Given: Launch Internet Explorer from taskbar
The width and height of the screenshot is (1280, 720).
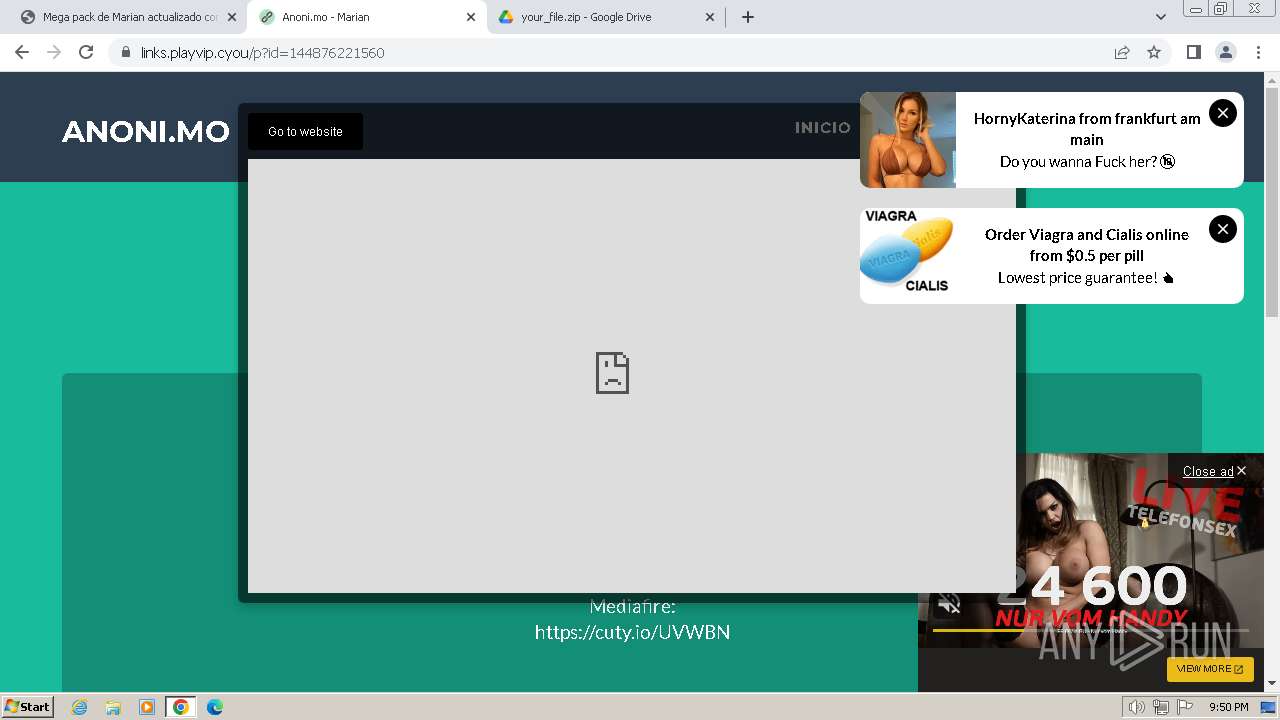Looking at the screenshot, I should click(79, 707).
